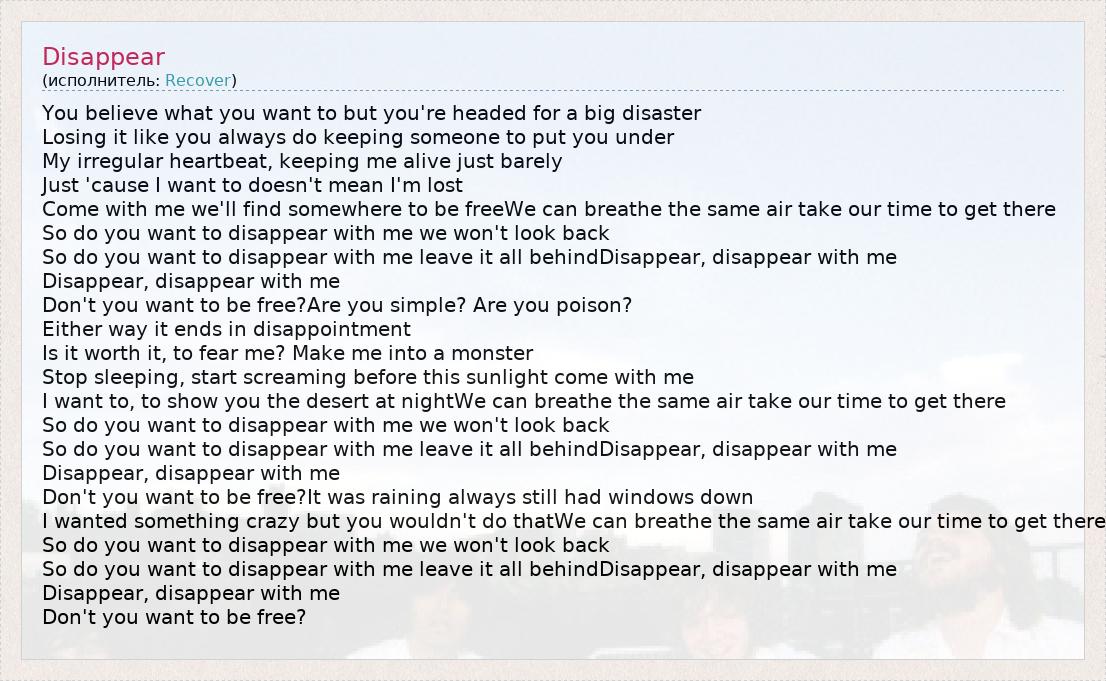Click the line "Just 'cause I want to doesn't mean I'm lost"
Image resolution: width=1106 pixels, height=681 pixels.
(x=252, y=185)
